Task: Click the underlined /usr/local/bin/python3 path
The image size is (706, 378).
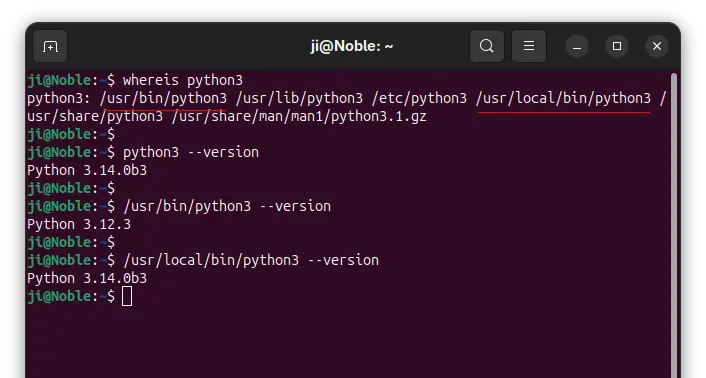Action: tap(563, 98)
